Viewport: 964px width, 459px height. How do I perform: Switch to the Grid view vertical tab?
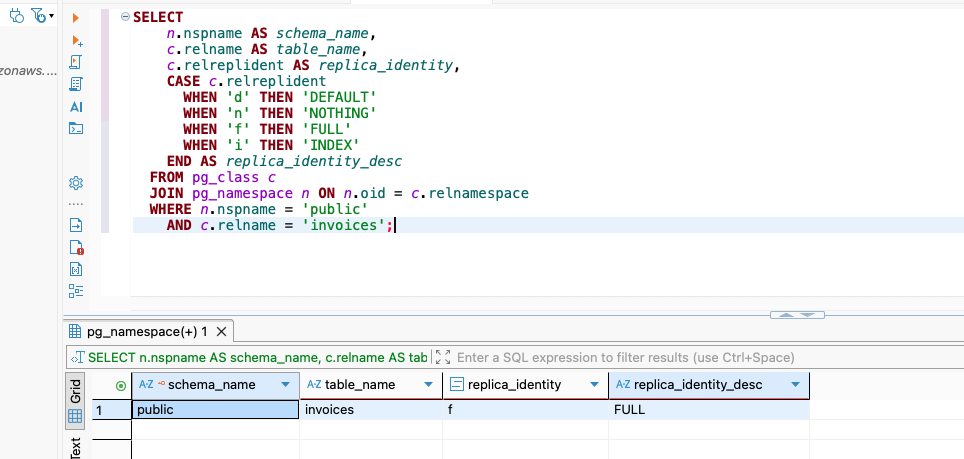[75, 402]
